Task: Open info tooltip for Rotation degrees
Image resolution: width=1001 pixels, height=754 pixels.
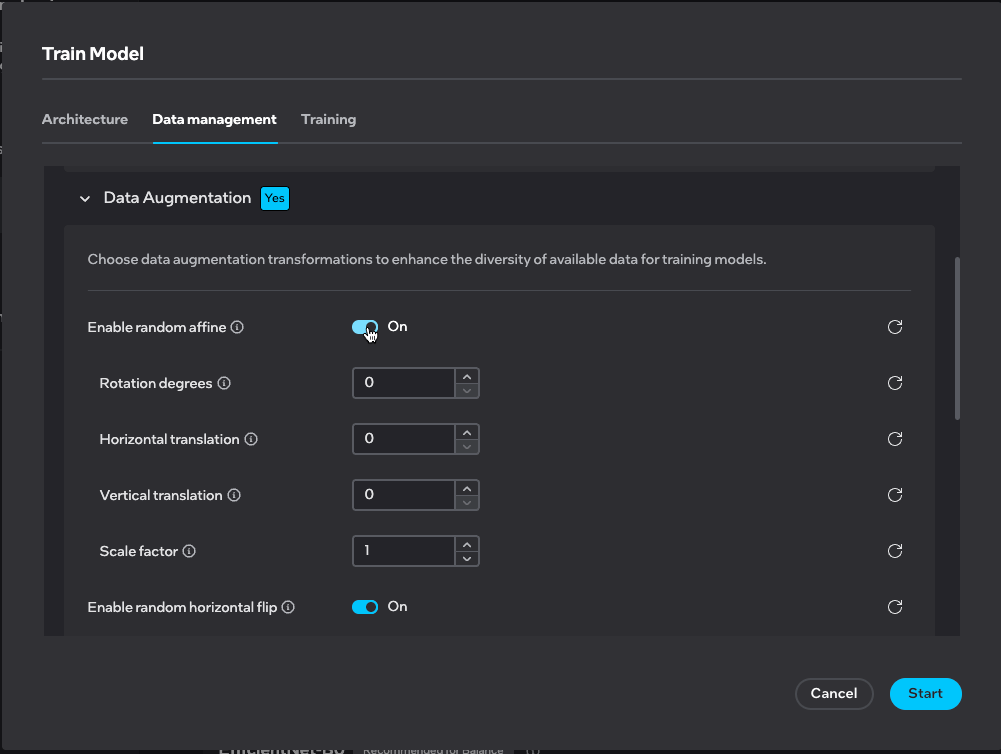Action: coord(225,383)
